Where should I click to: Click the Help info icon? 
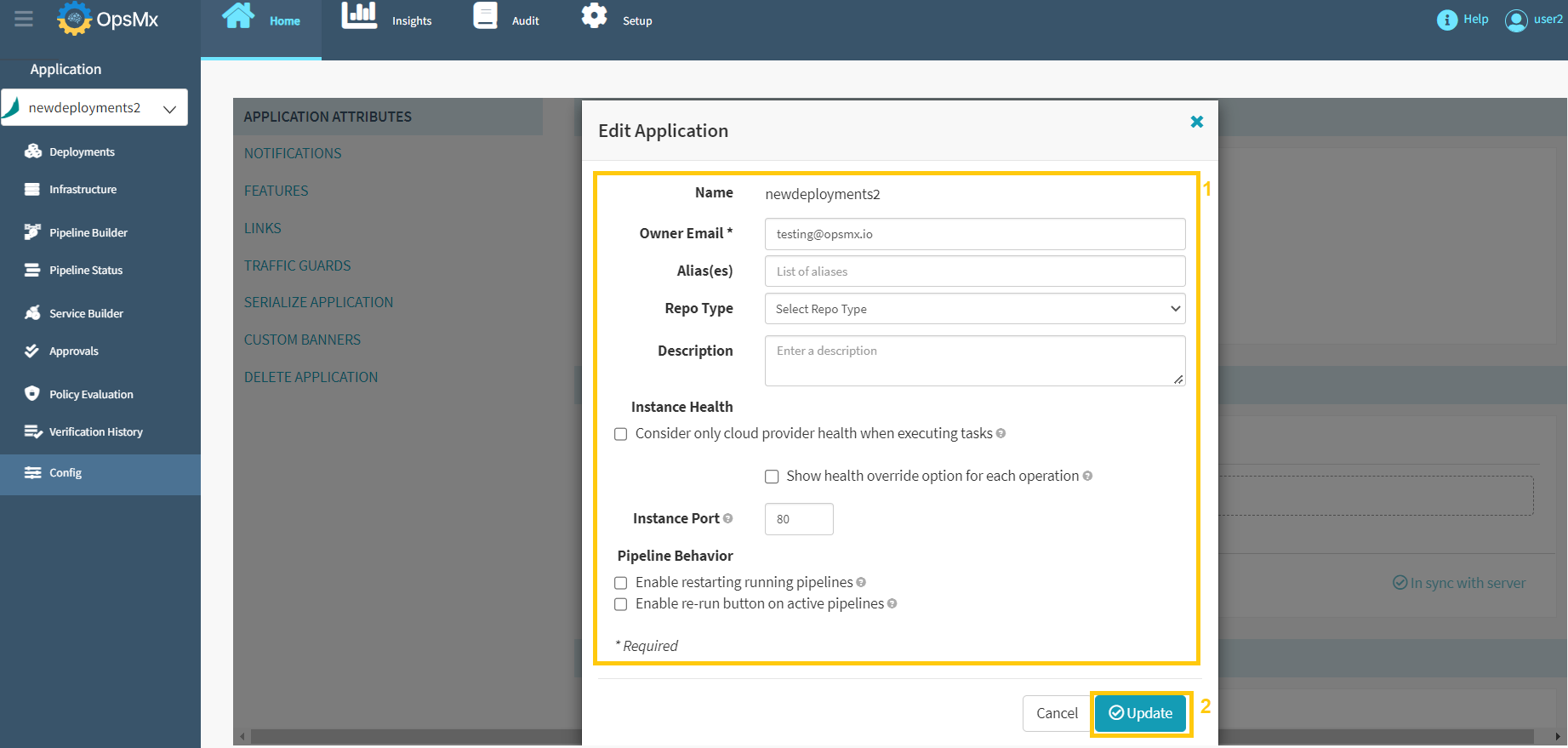coord(1446,20)
